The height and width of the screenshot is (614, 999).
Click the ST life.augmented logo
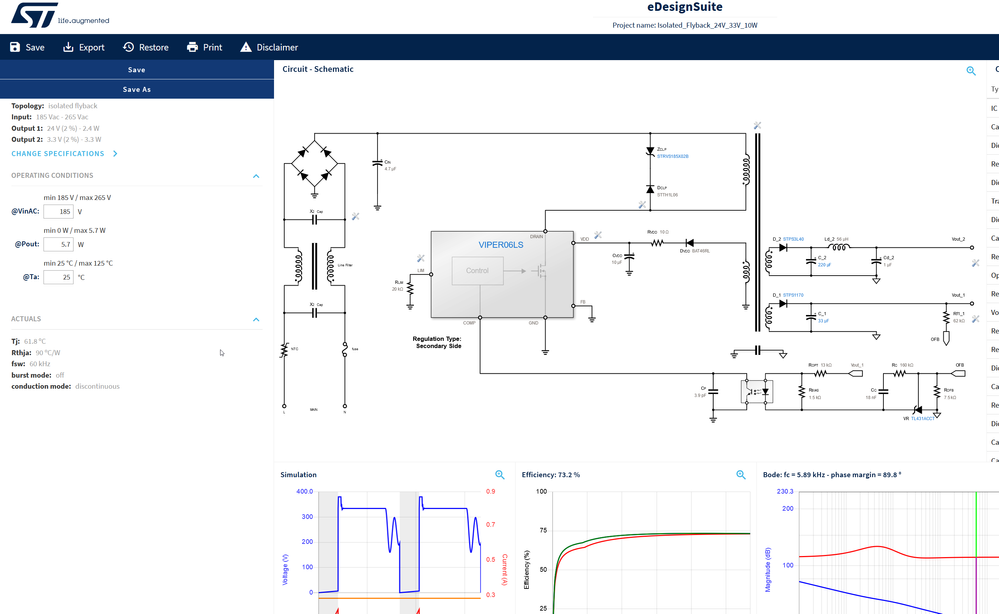tap(60, 15)
